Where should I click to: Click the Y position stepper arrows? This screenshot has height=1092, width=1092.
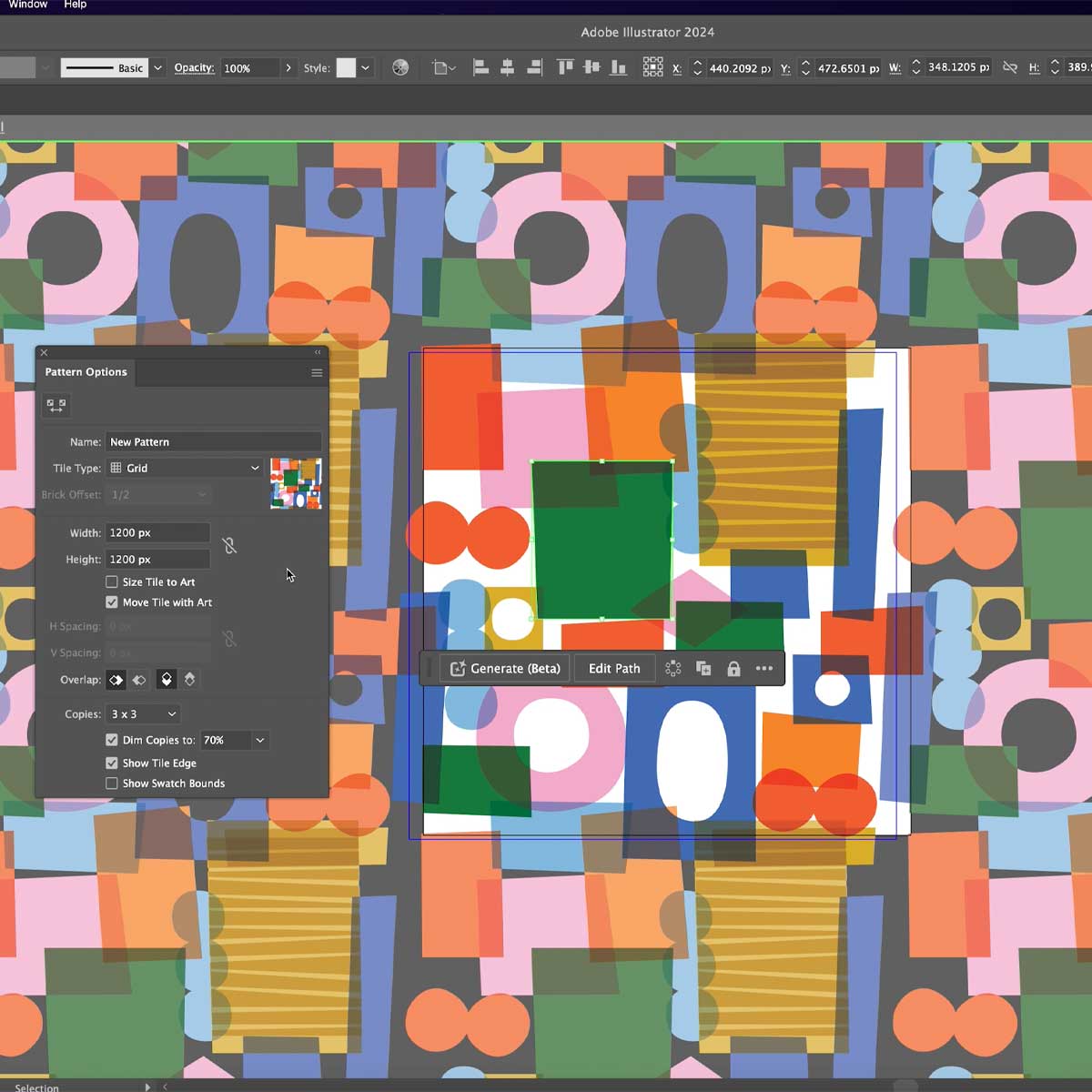pos(805,67)
